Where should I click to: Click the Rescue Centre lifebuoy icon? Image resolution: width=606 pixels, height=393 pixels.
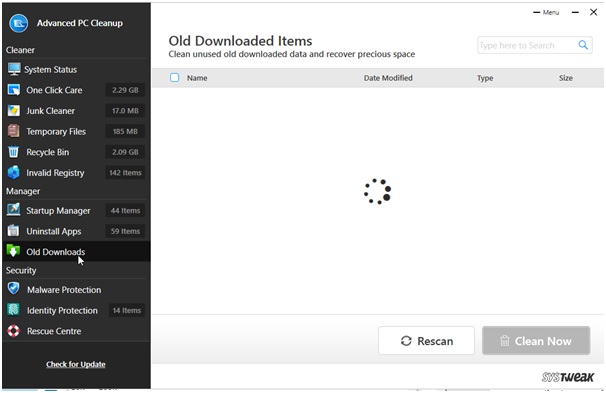pyautogui.click(x=14, y=331)
